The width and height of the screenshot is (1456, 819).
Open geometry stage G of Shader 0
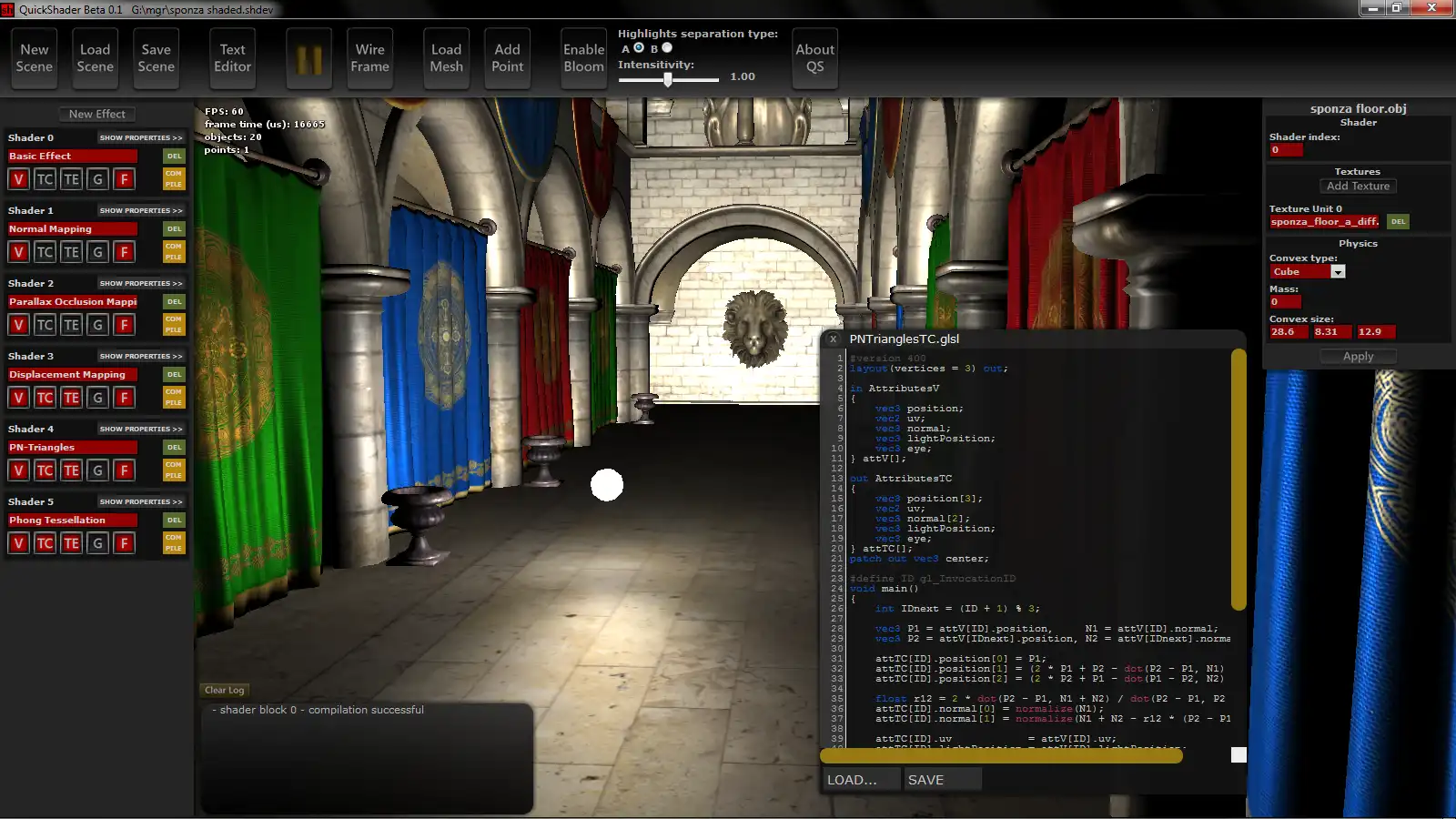click(97, 179)
